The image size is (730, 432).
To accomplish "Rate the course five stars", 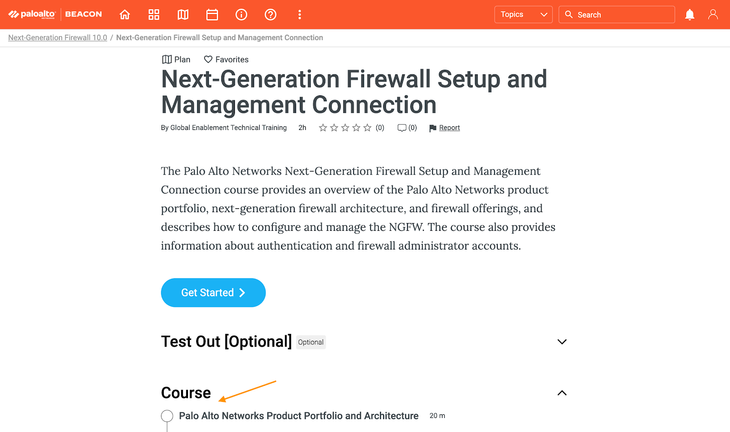I will [x=367, y=128].
